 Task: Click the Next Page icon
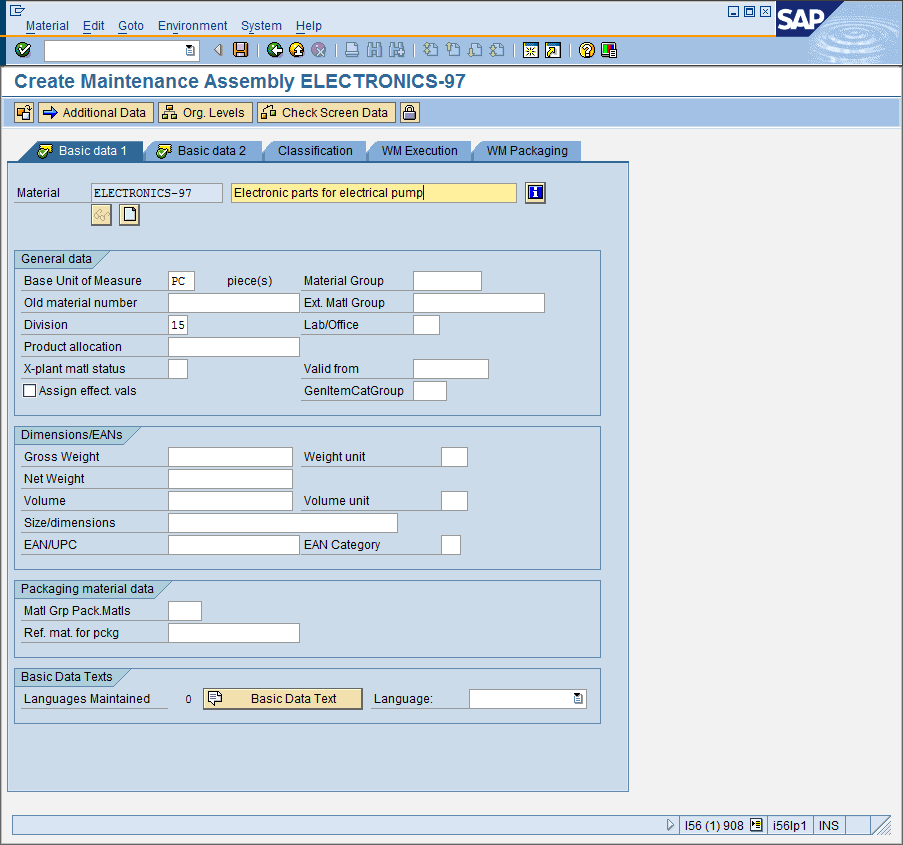coord(475,50)
